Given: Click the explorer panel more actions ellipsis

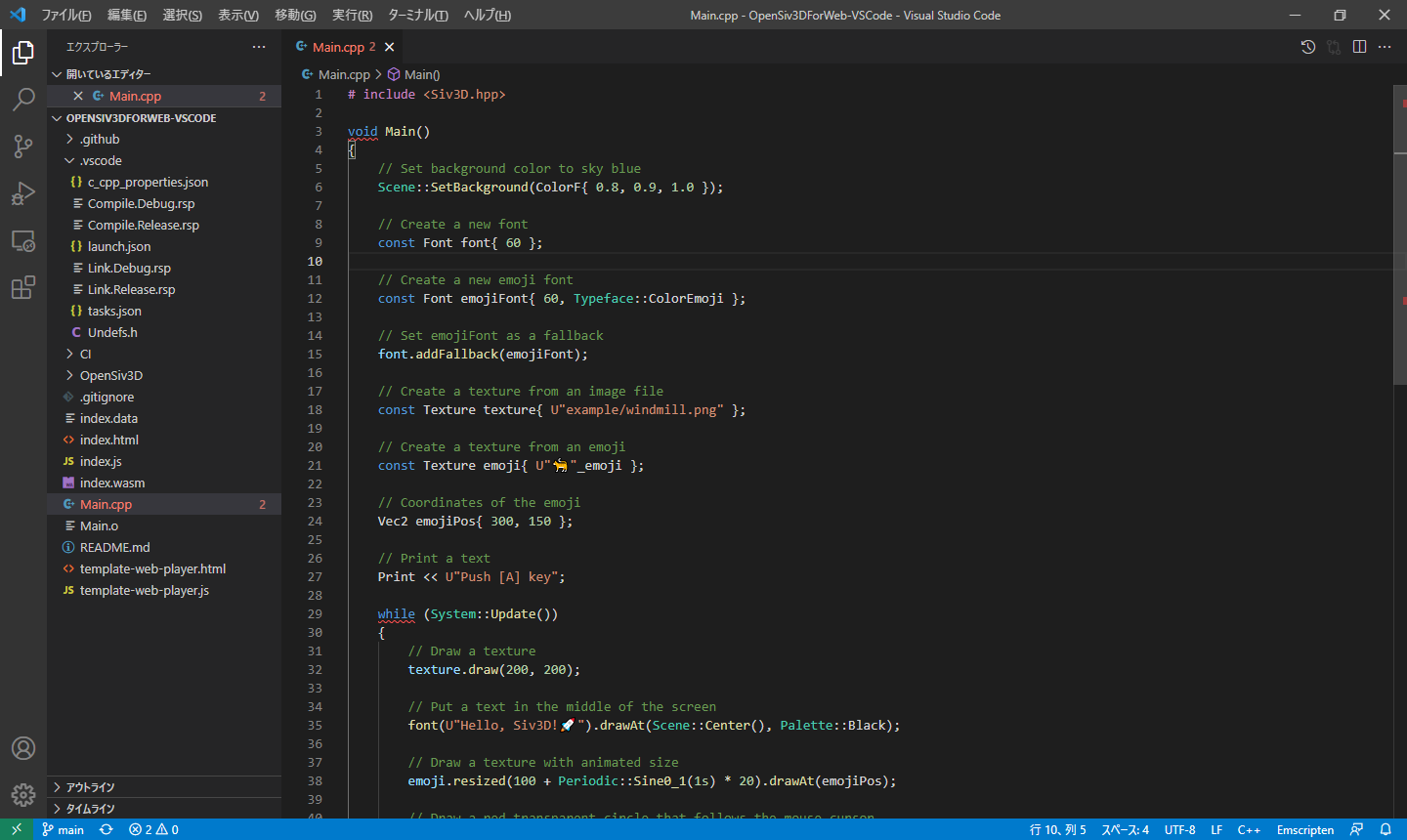Looking at the screenshot, I should click(259, 47).
